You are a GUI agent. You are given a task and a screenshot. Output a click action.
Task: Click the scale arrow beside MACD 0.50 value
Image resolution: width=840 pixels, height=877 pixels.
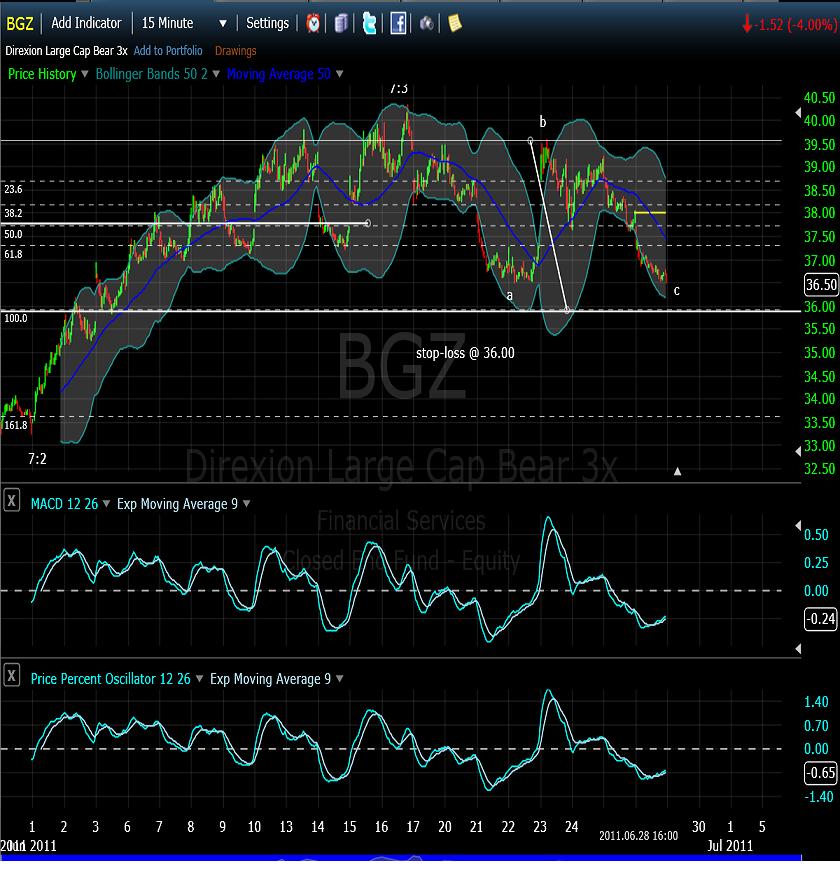click(x=798, y=526)
